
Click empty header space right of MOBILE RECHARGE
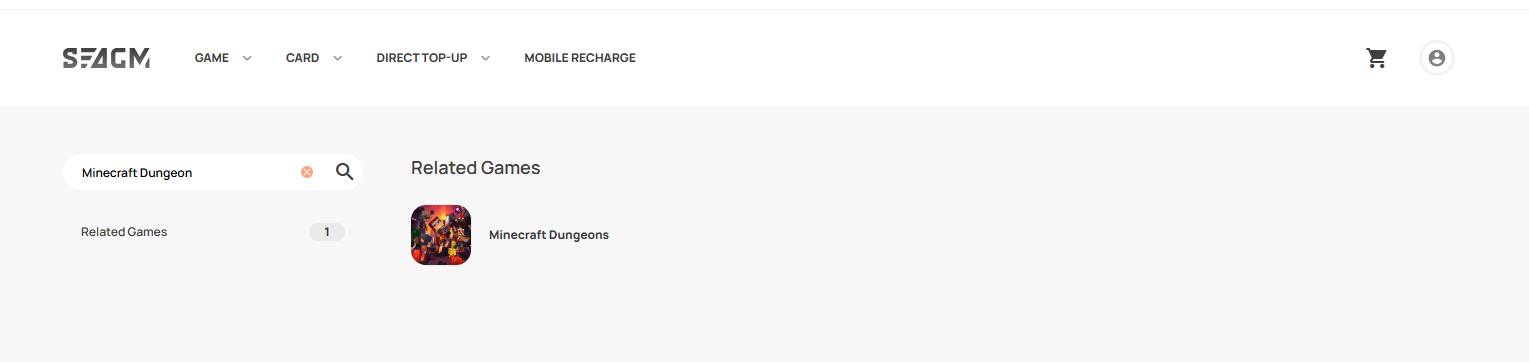[x=1000, y=58]
